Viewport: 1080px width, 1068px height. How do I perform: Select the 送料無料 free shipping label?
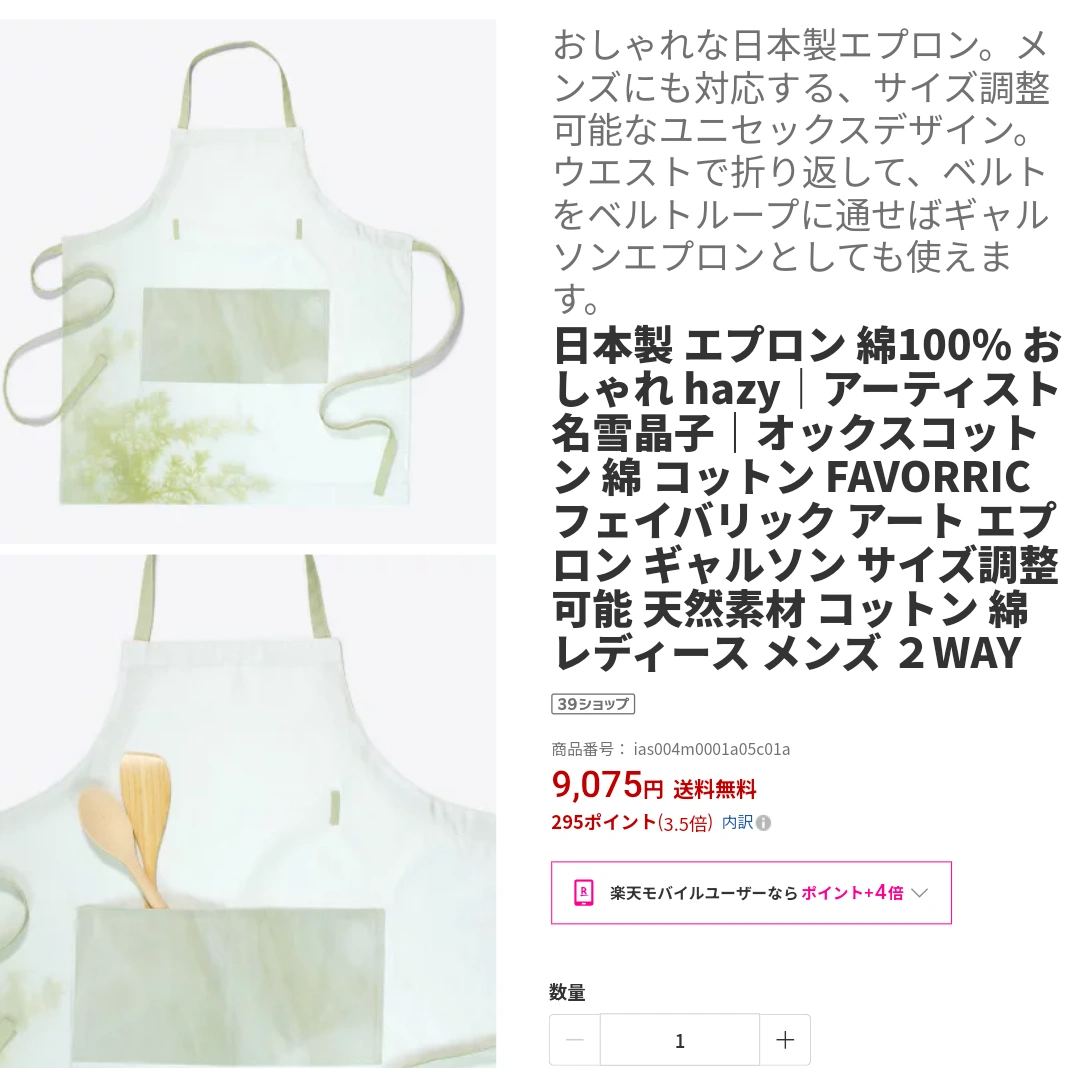714,789
